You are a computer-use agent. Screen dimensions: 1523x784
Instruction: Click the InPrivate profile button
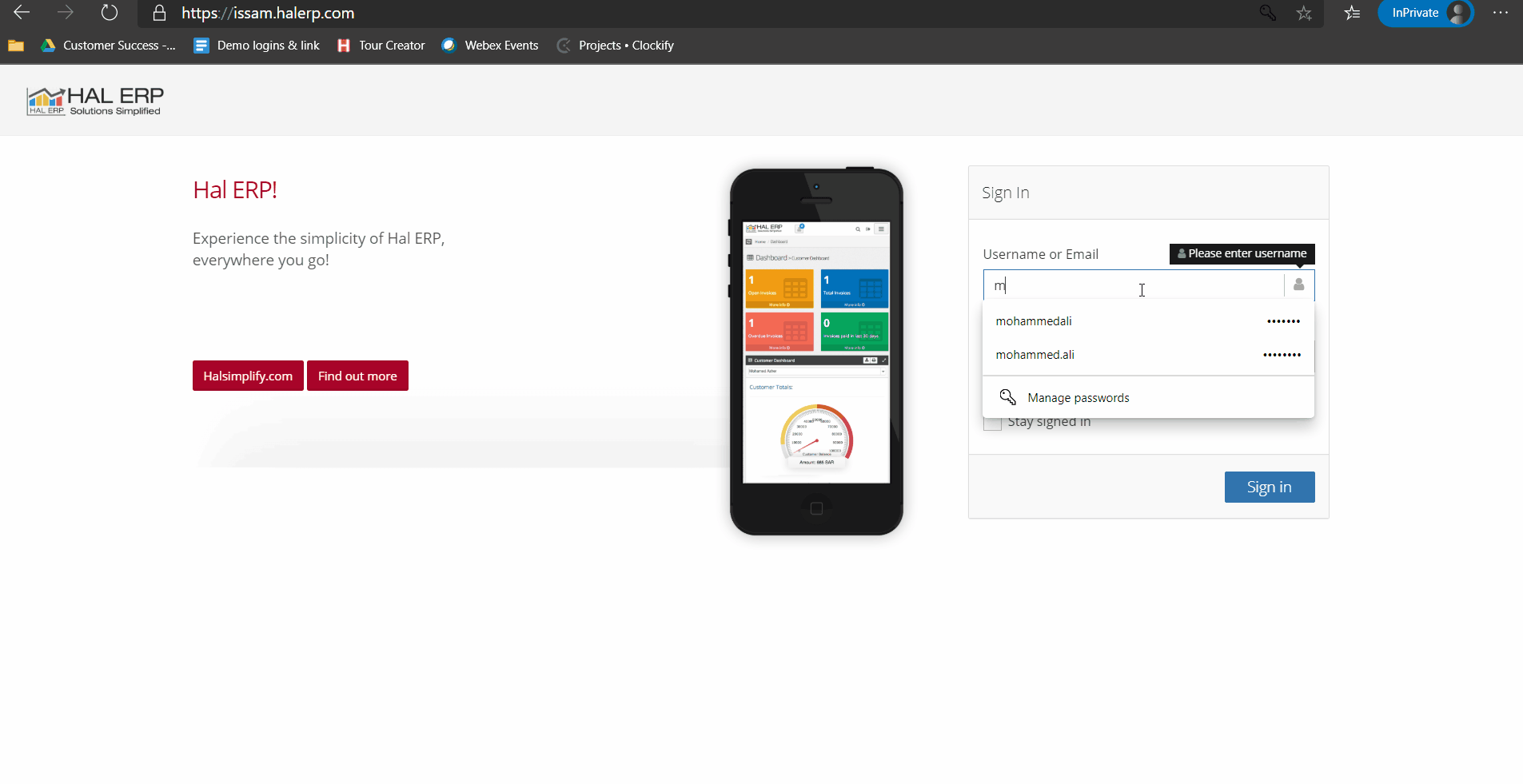(x=1425, y=13)
